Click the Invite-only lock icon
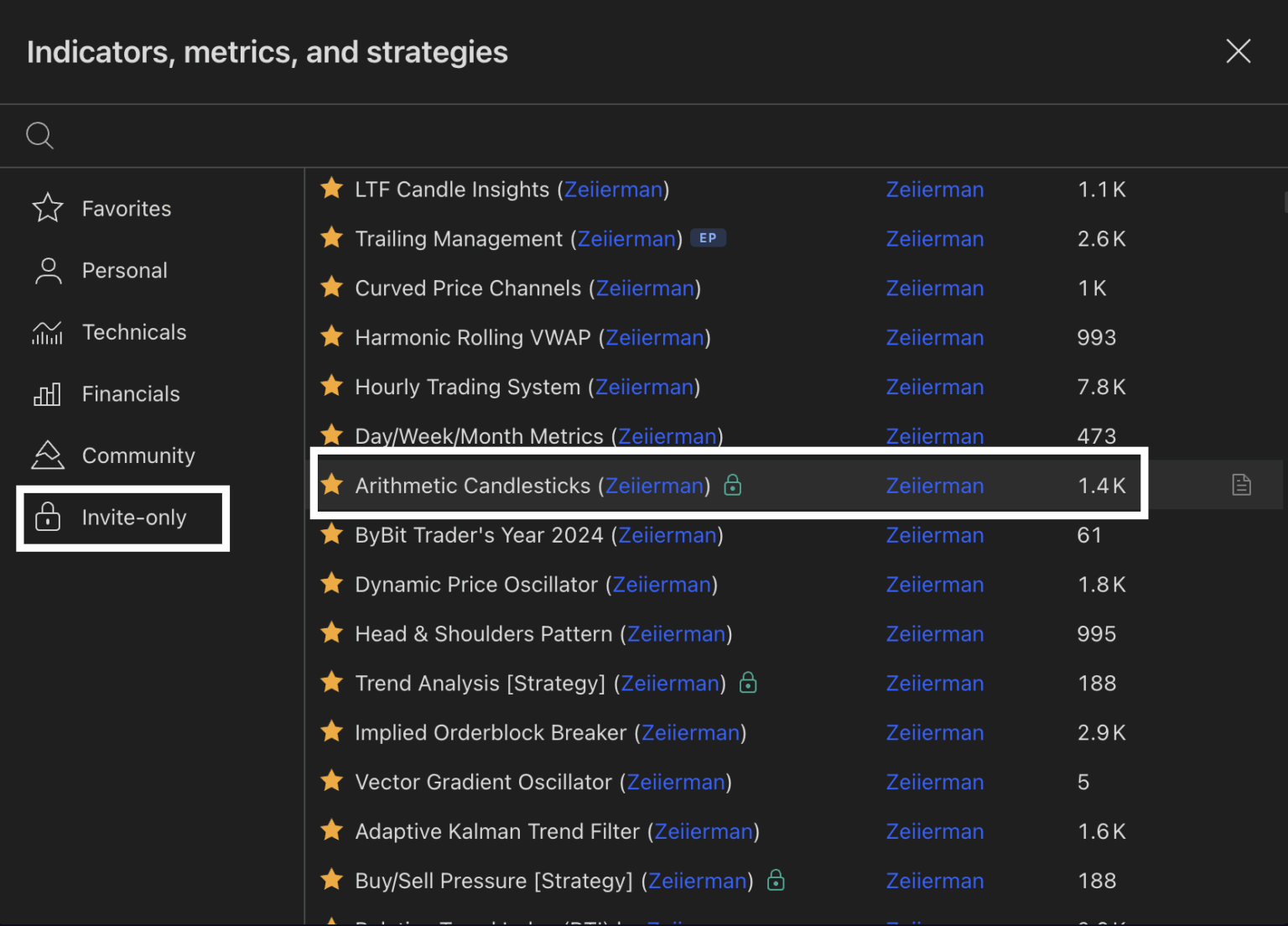1288x926 pixels. point(48,518)
